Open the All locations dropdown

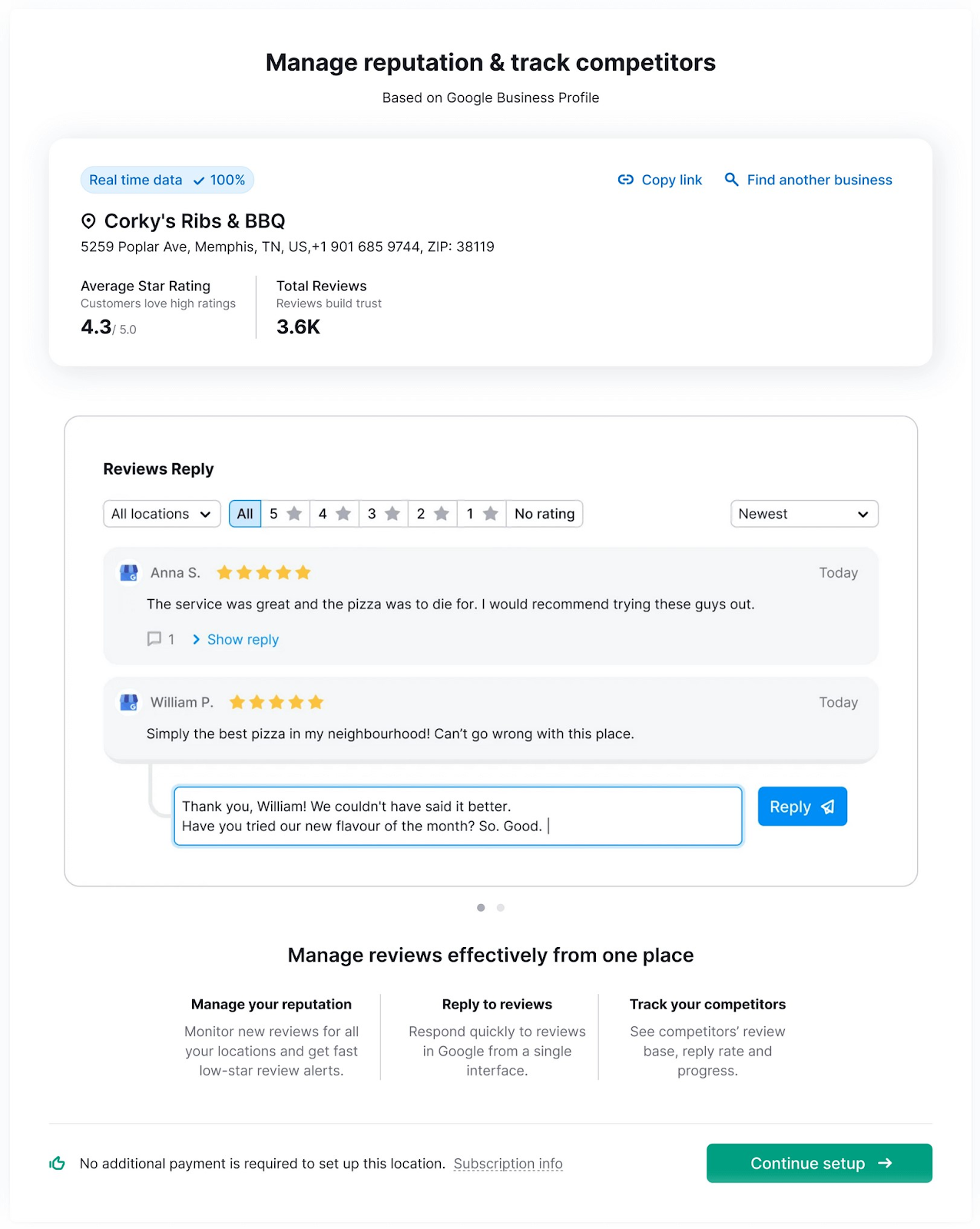pos(162,514)
